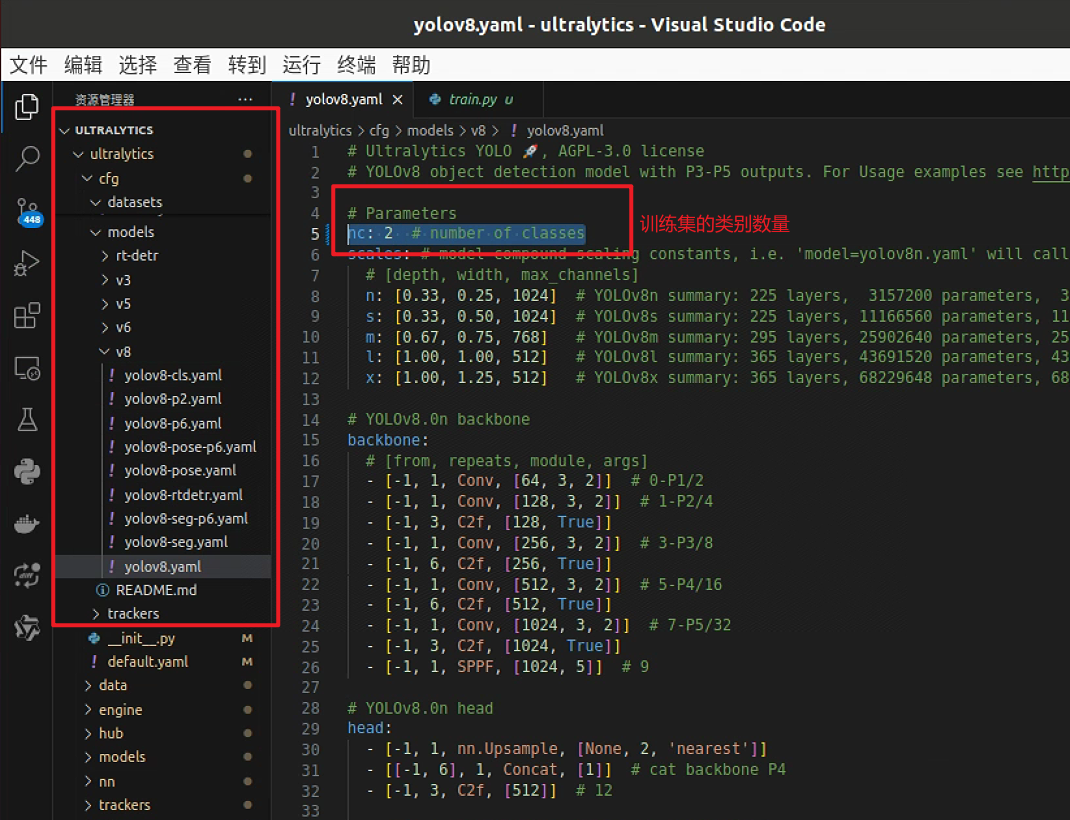Open the Testing flask icon
1070x820 pixels.
click(x=27, y=420)
